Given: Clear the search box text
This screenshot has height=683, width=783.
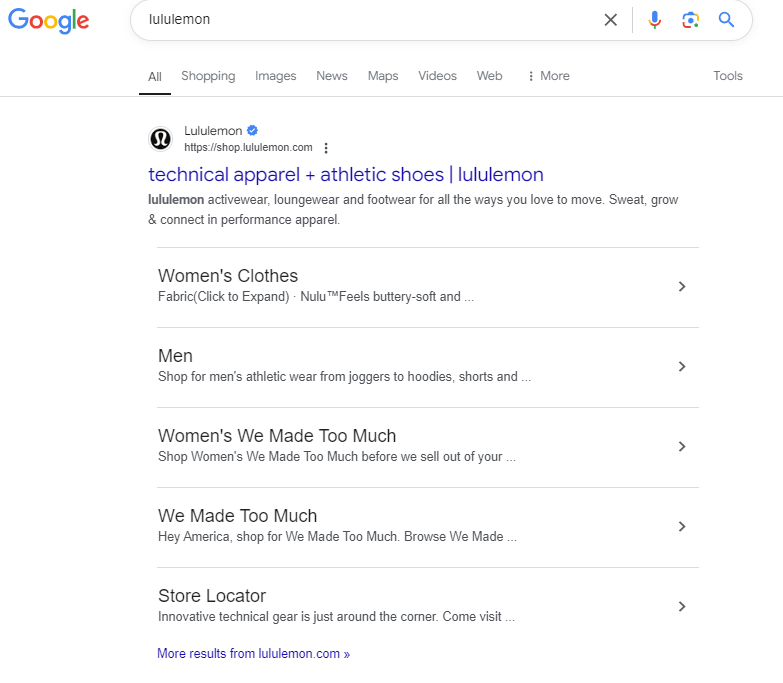Looking at the screenshot, I should coord(610,20).
